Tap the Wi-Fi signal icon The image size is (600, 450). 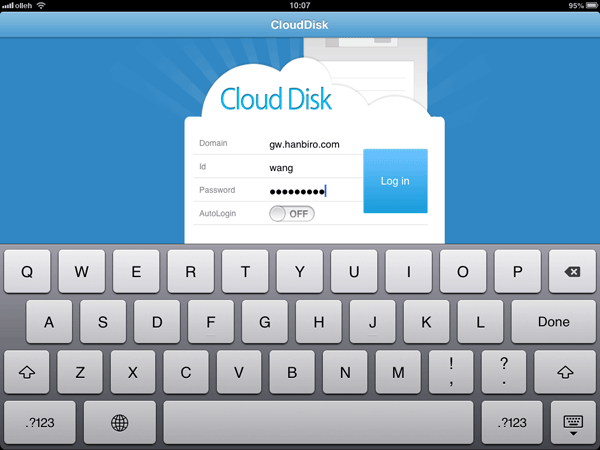41,5
